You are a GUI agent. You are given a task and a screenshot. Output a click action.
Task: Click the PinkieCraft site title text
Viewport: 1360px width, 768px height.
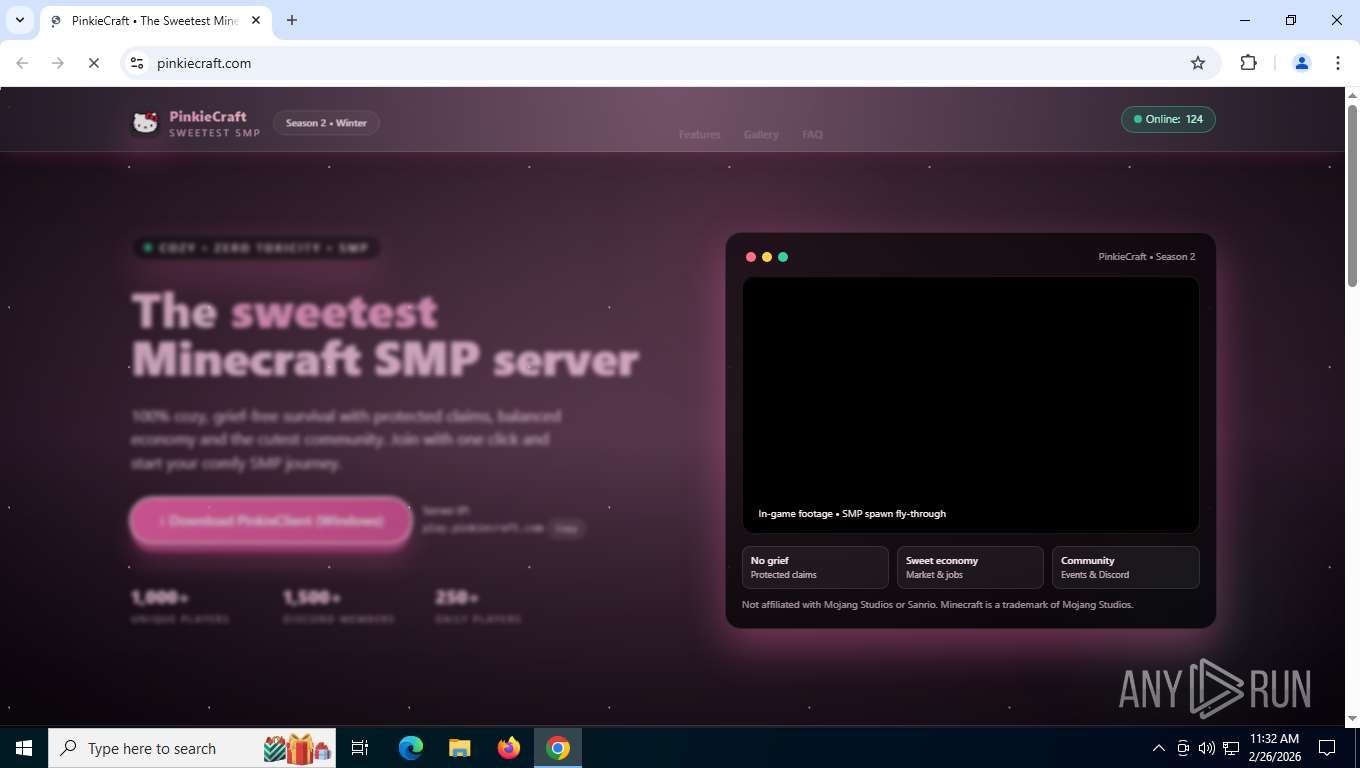[208, 116]
